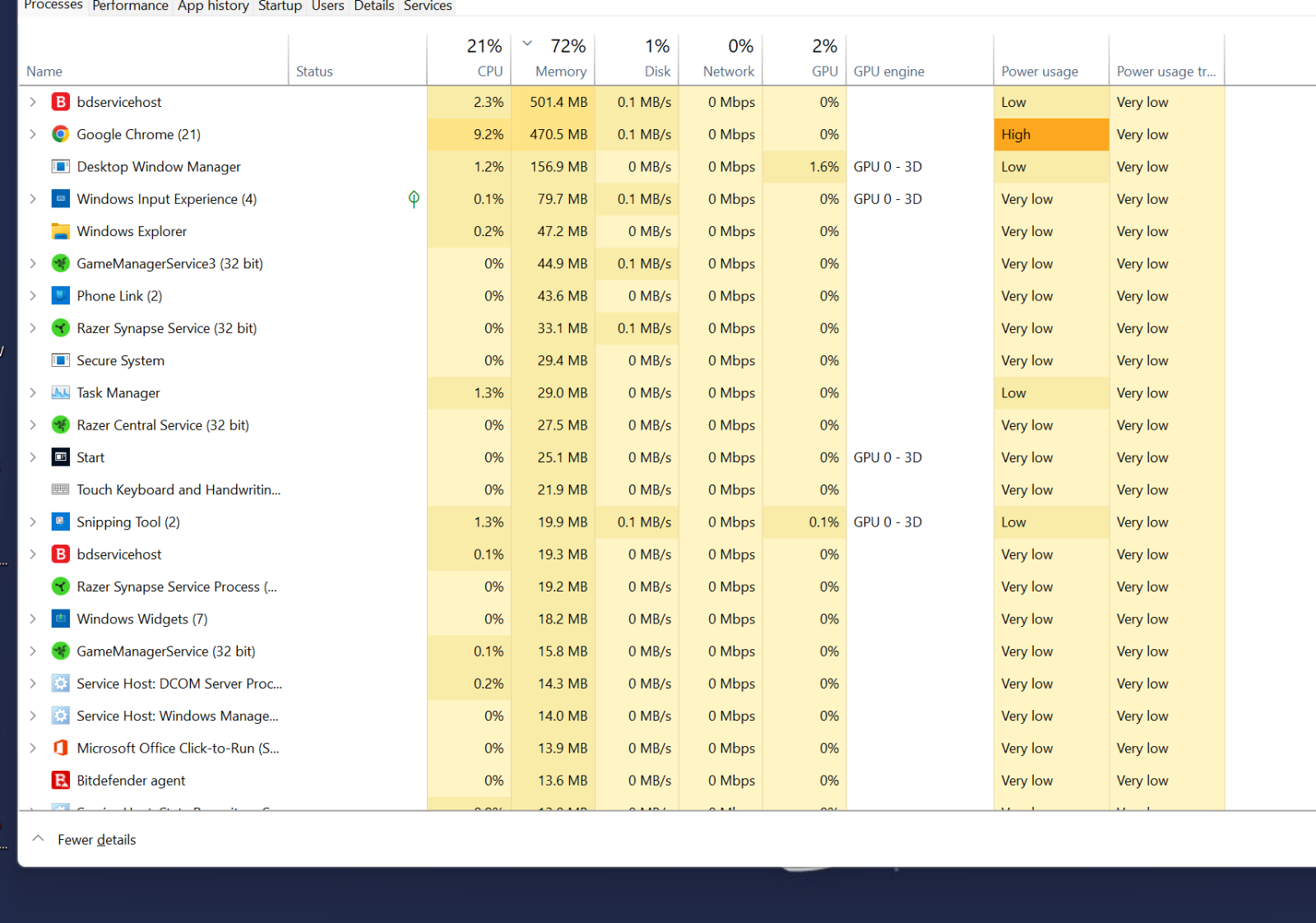This screenshot has width=1316, height=923.
Task: Click the Windows Explorer folder icon
Action: pos(60,231)
